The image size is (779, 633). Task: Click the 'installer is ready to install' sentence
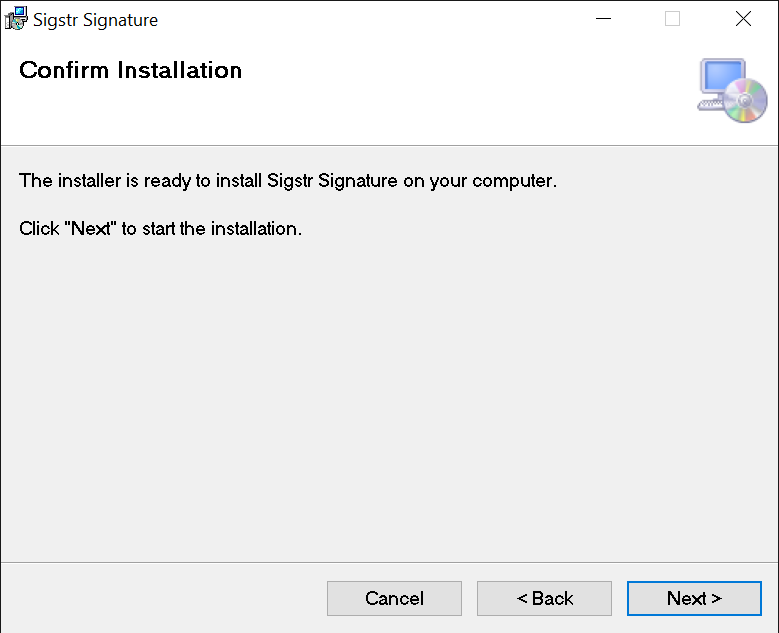[288, 181]
